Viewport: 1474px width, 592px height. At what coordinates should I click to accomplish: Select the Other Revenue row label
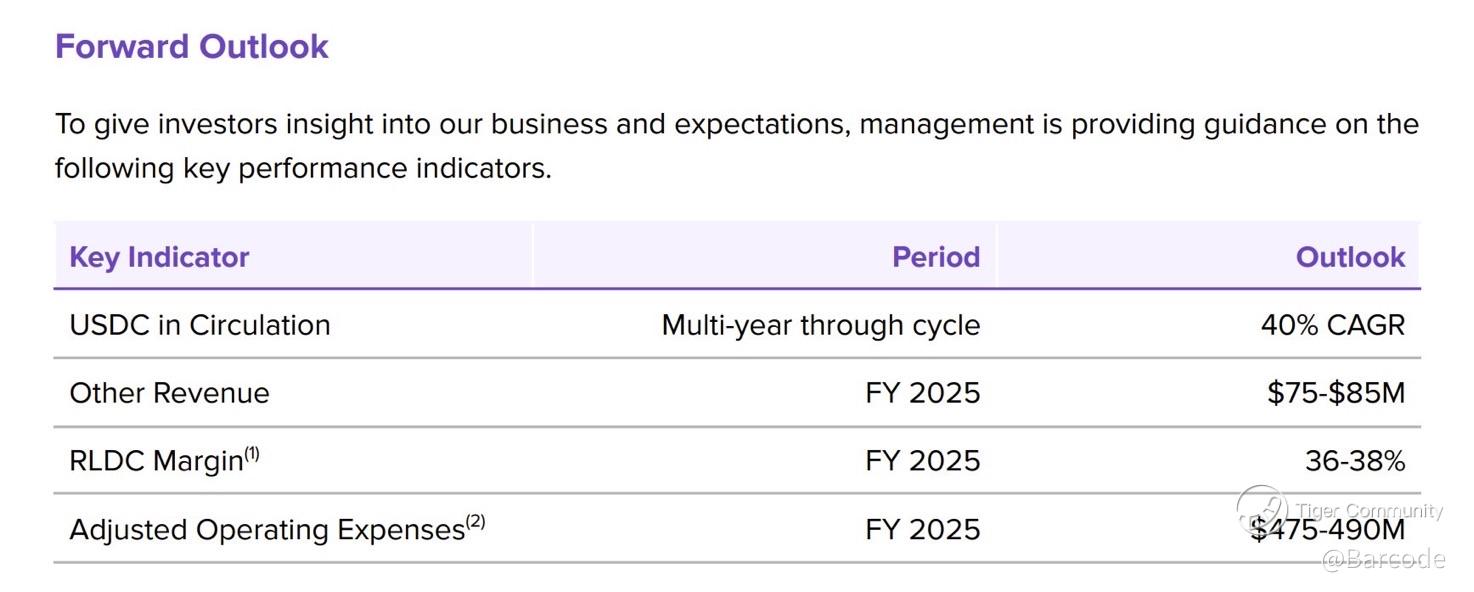pyautogui.click(x=169, y=393)
